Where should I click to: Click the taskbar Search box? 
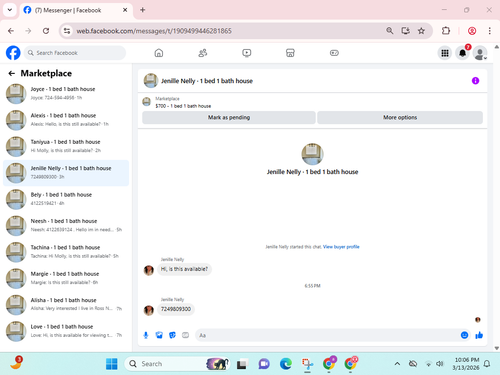tap(177, 364)
